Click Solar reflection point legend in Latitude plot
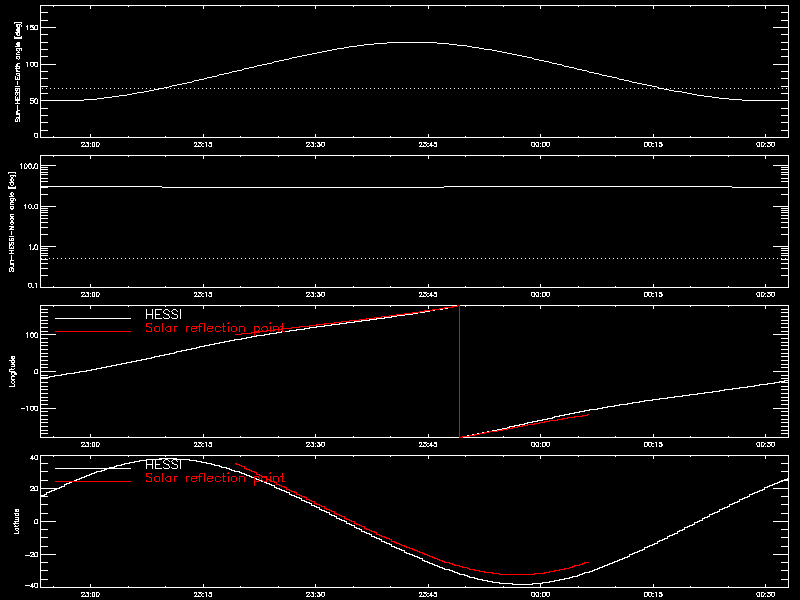The image size is (800, 600). (215, 478)
